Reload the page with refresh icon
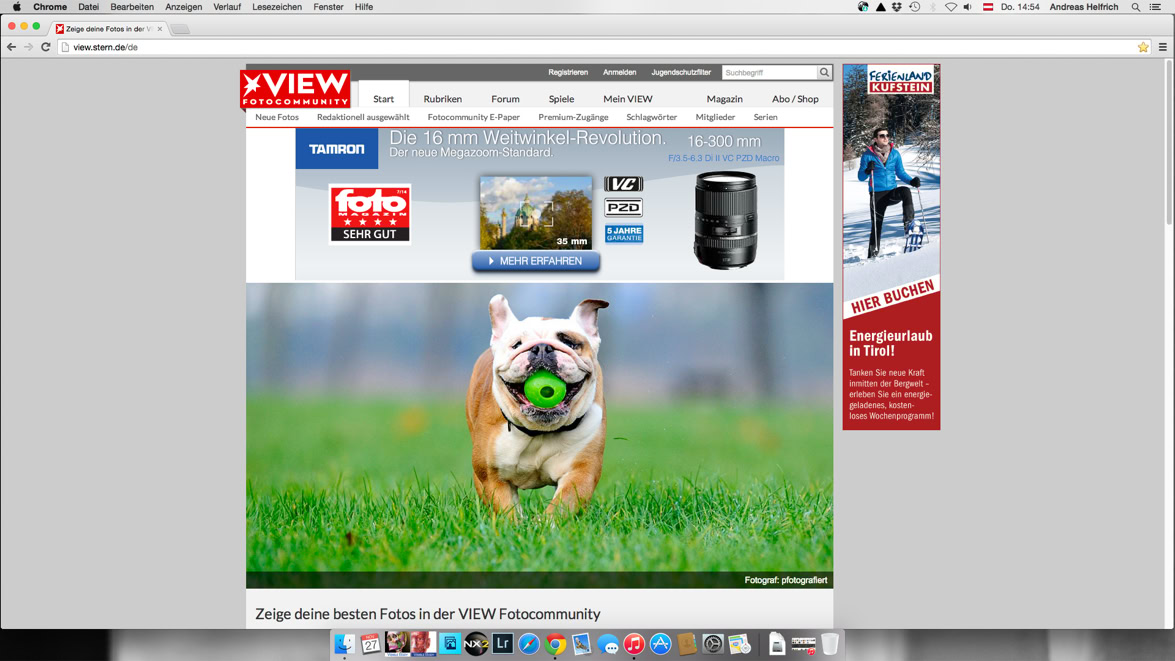The image size is (1175, 661). (x=46, y=47)
